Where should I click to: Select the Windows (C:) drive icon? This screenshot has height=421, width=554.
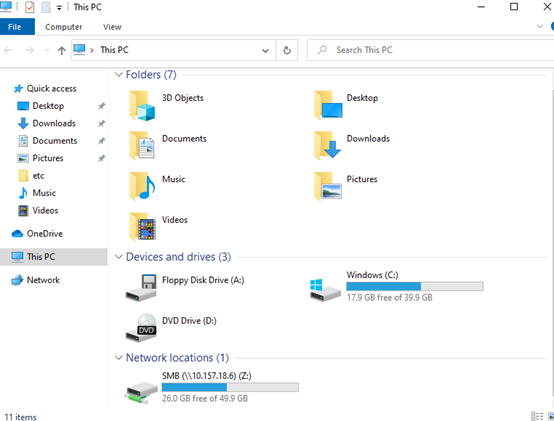[x=325, y=290]
